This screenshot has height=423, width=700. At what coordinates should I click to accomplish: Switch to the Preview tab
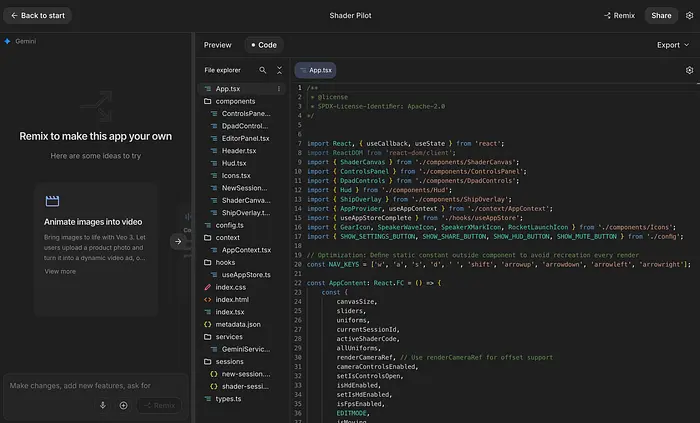[217, 45]
